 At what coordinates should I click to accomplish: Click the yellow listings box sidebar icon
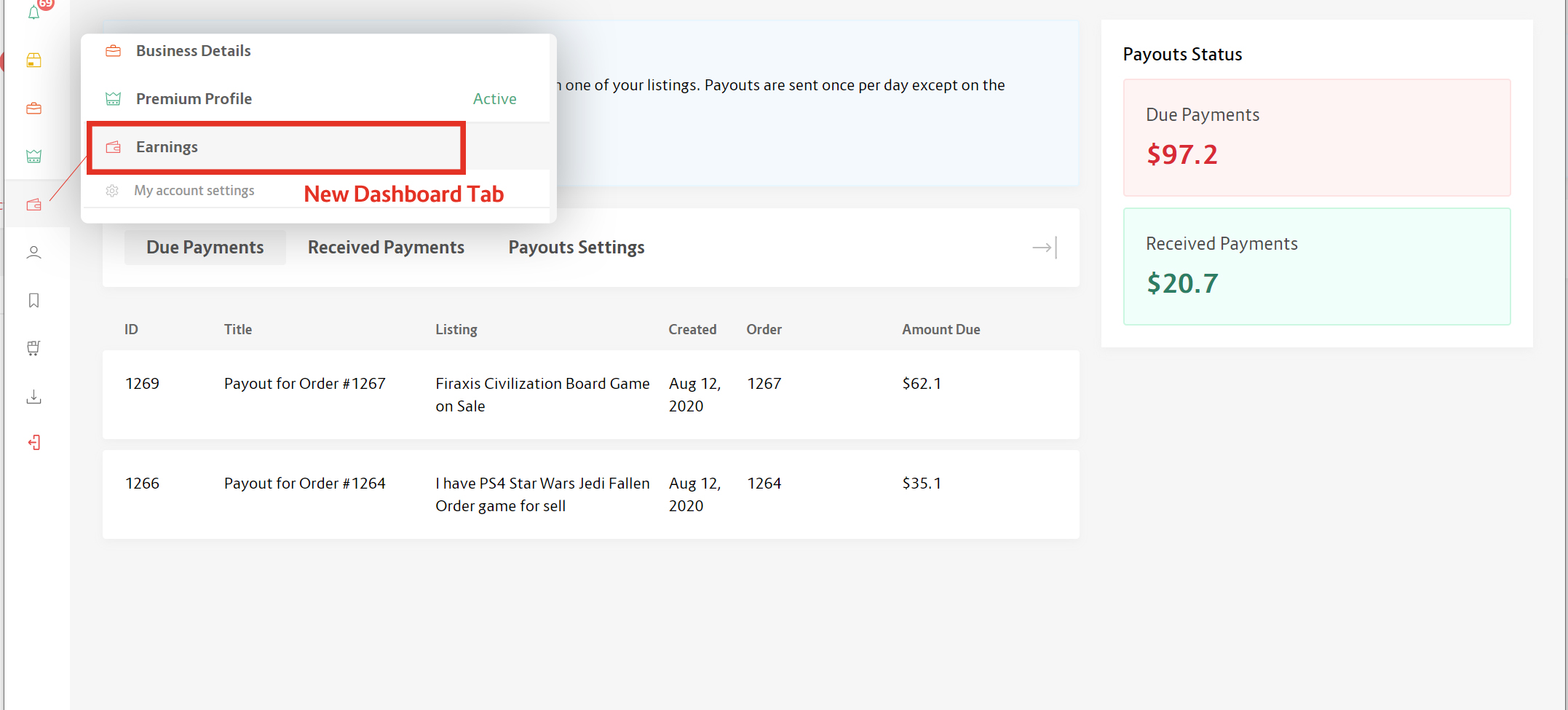(33, 60)
